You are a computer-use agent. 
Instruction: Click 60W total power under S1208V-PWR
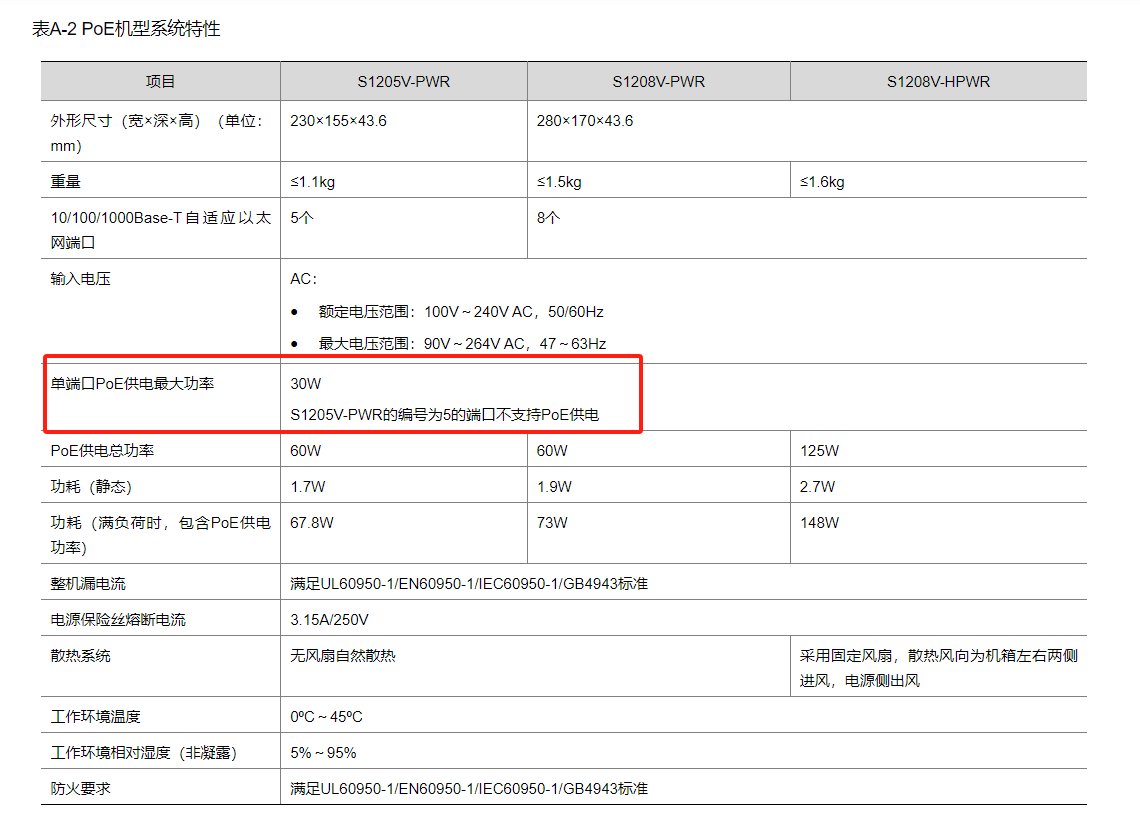tap(552, 451)
